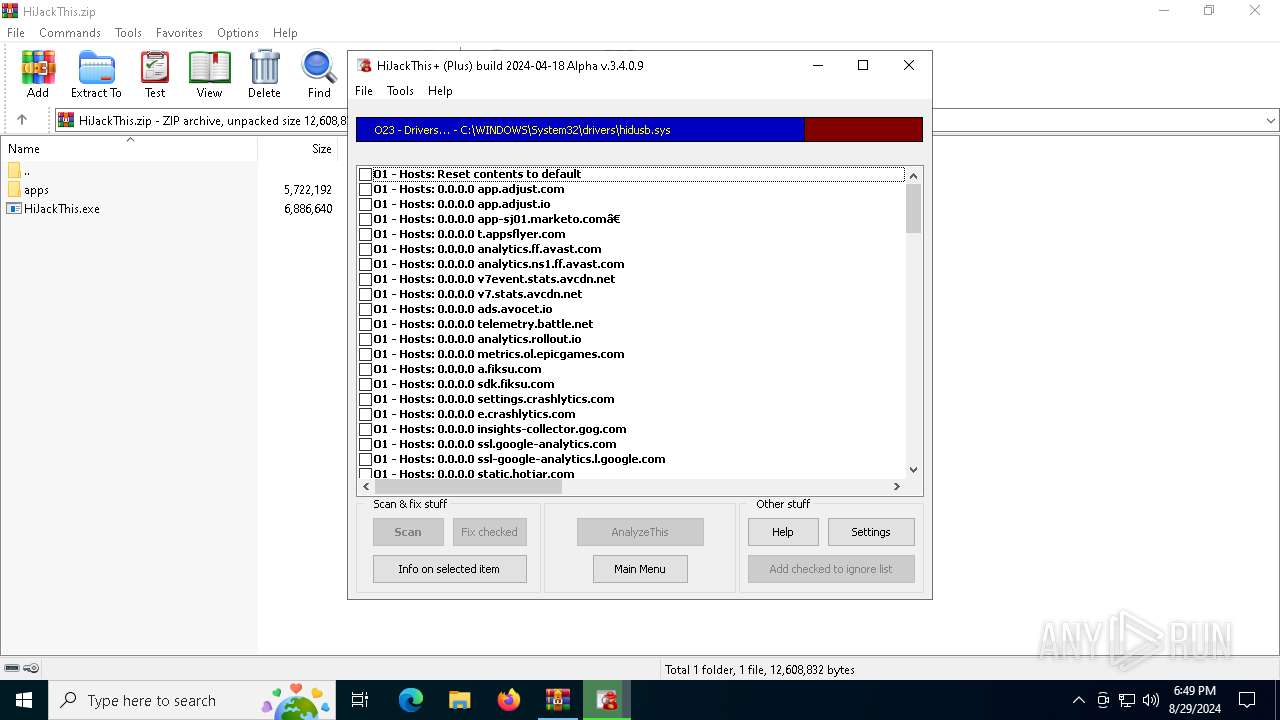The height and width of the screenshot is (720, 1280).
Task: Click the volume icon in system tray
Action: (x=1151, y=700)
